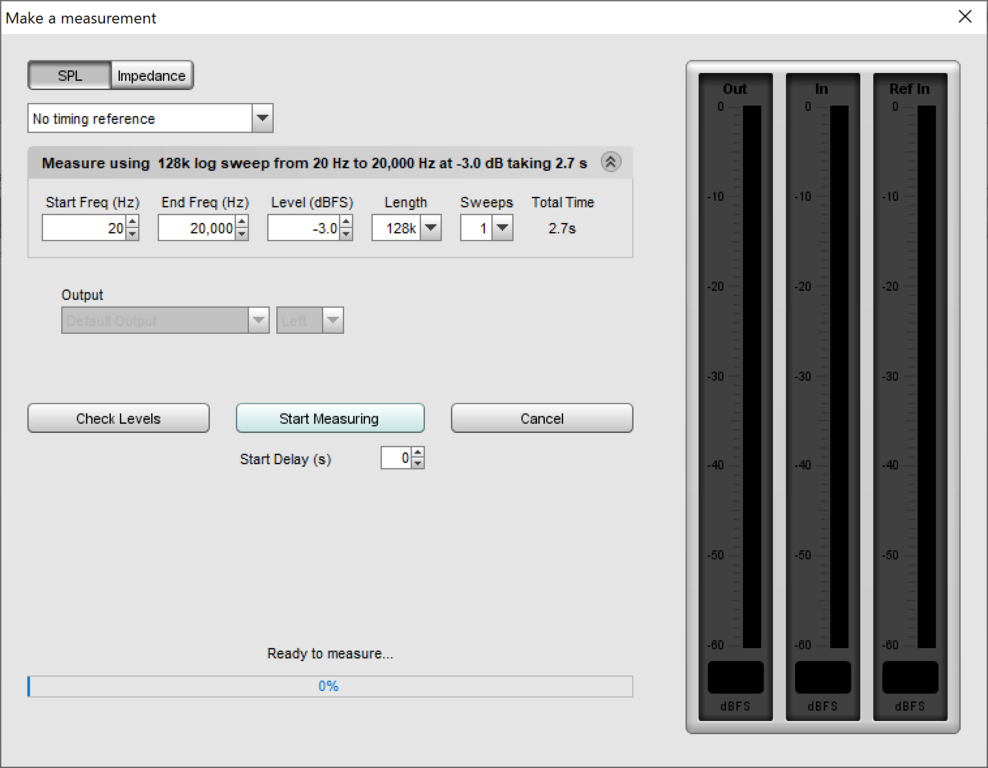The image size is (988, 768).
Task: Select the SPL measurement mode
Action: point(70,76)
